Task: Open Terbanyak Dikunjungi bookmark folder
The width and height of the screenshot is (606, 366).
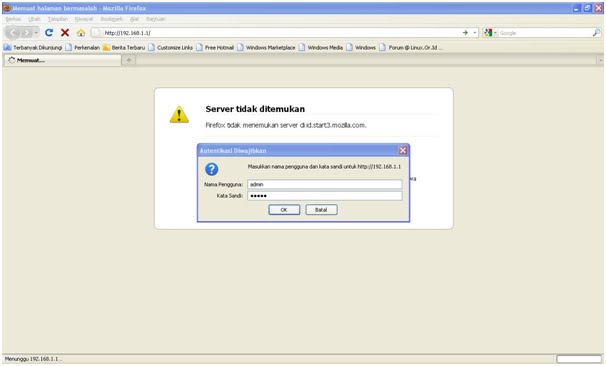Action: click(33, 48)
